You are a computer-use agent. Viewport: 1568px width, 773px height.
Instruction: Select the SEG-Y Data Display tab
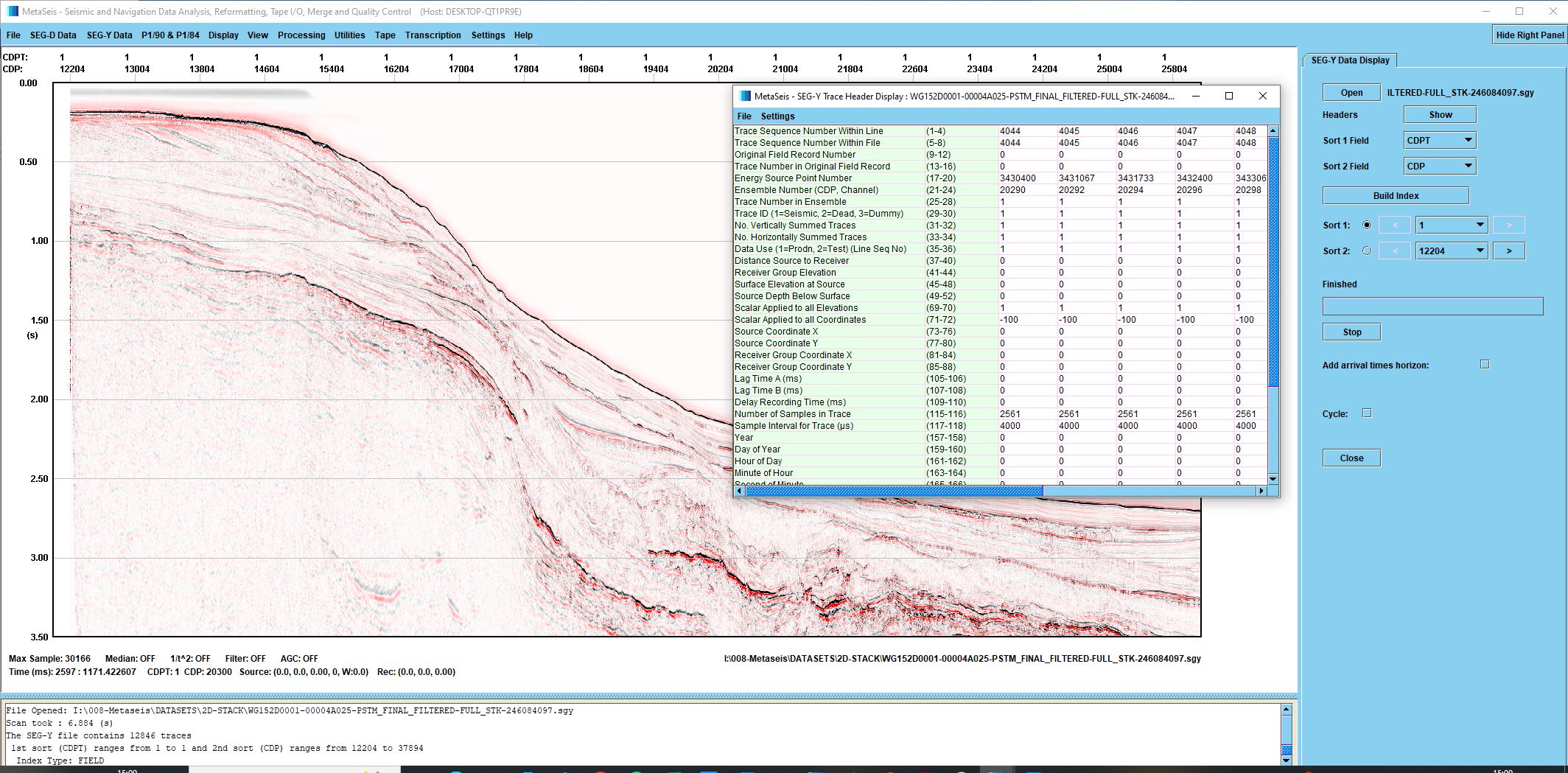coord(1350,60)
